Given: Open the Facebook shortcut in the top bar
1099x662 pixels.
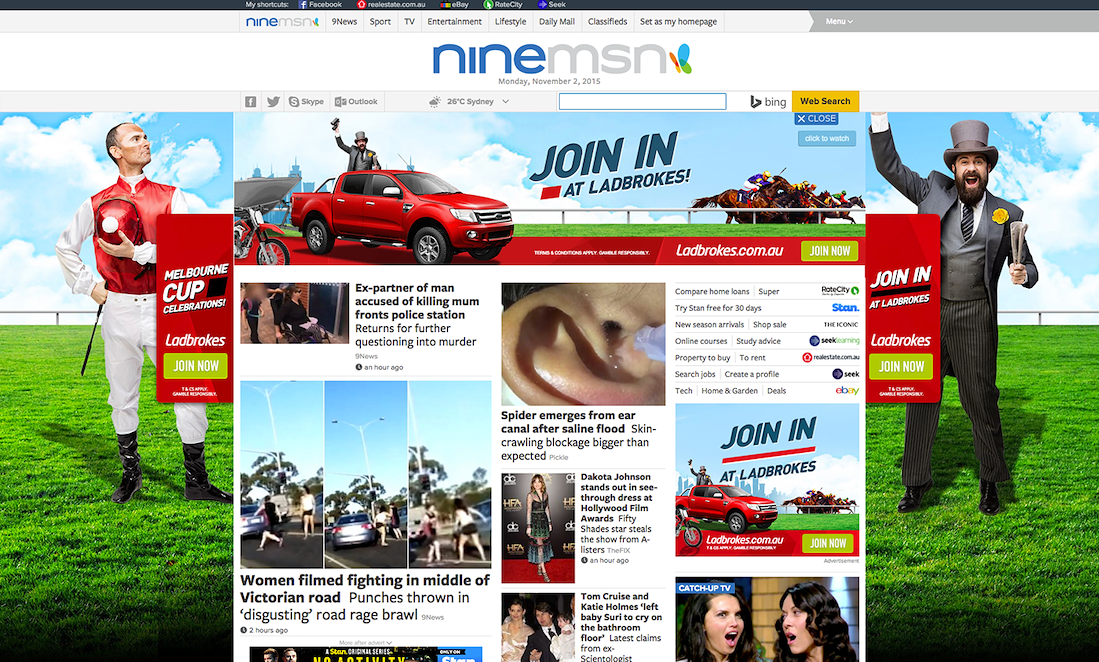Looking at the screenshot, I should coord(320,4).
